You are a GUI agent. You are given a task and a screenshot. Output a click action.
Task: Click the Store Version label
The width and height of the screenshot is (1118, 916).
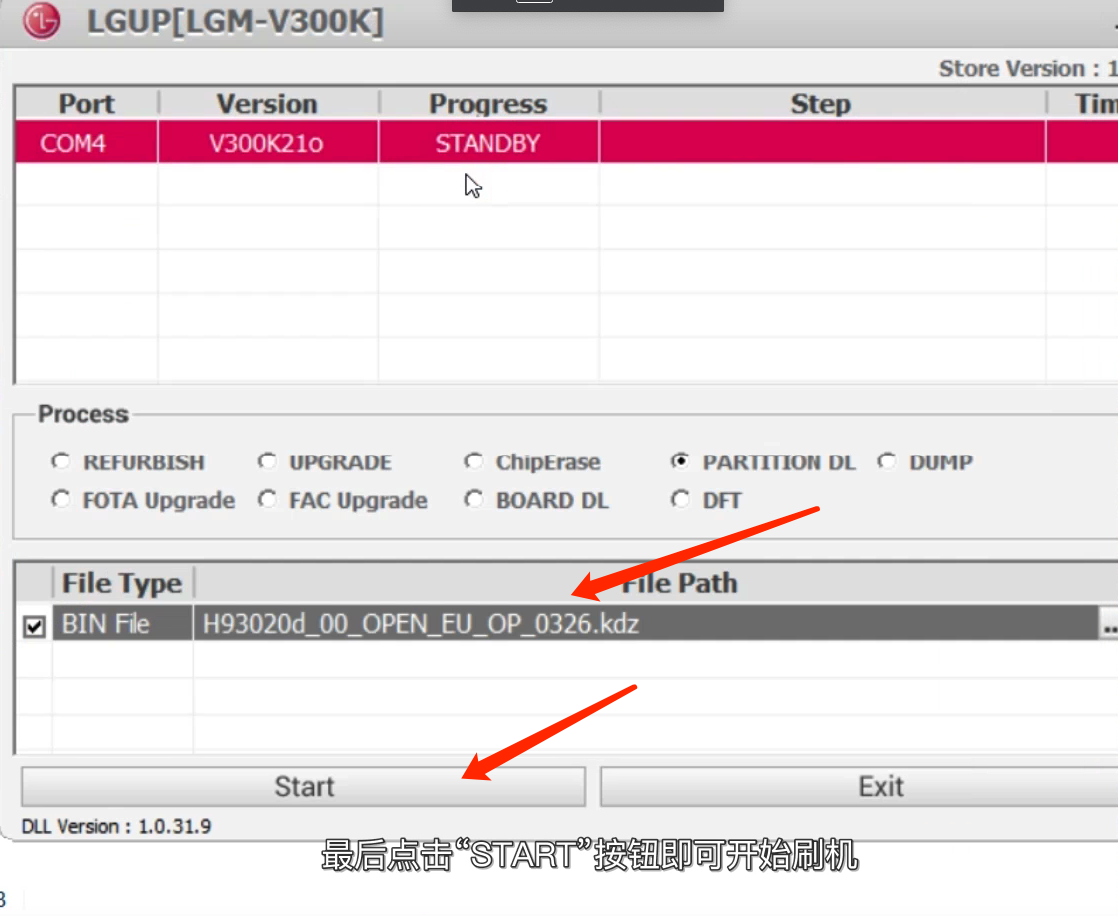pyautogui.click(x=1027, y=68)
